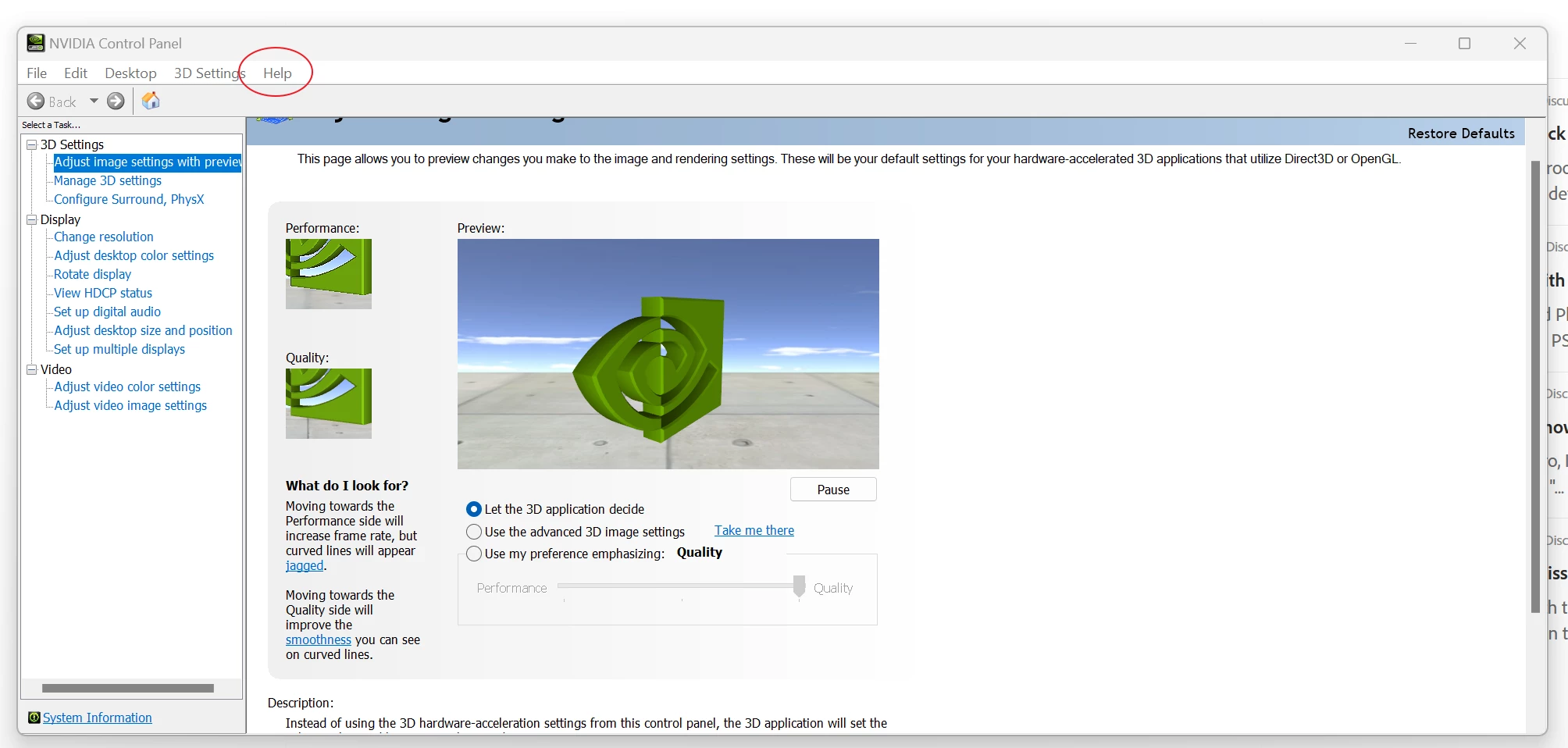Click the Pause button
Viewport: 1568px width, 748px height.
click(x=833, y=490)
